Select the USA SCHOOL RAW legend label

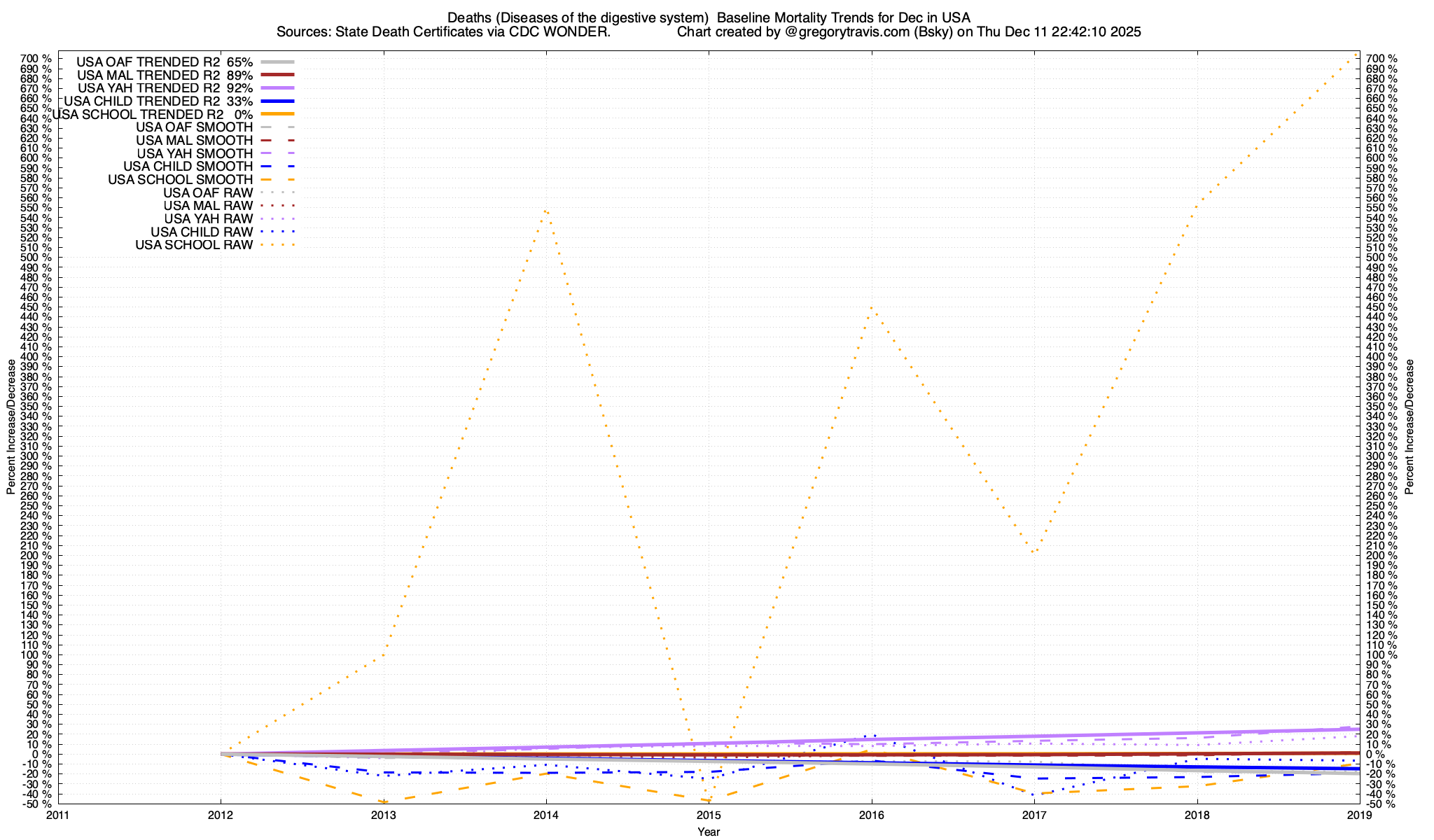coord(193,245)
